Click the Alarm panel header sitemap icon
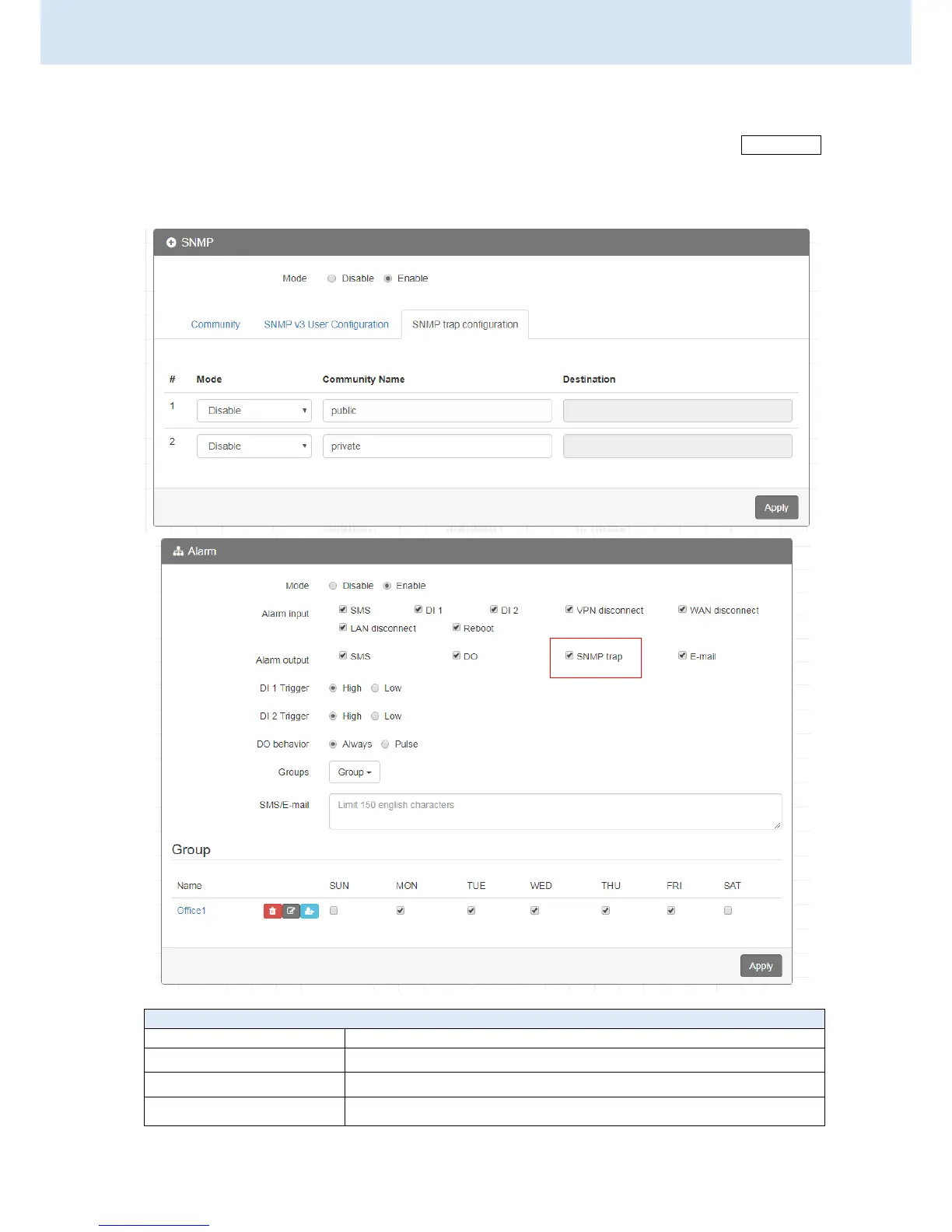This screenshot has width=952, height=1232. pos(178,551)
